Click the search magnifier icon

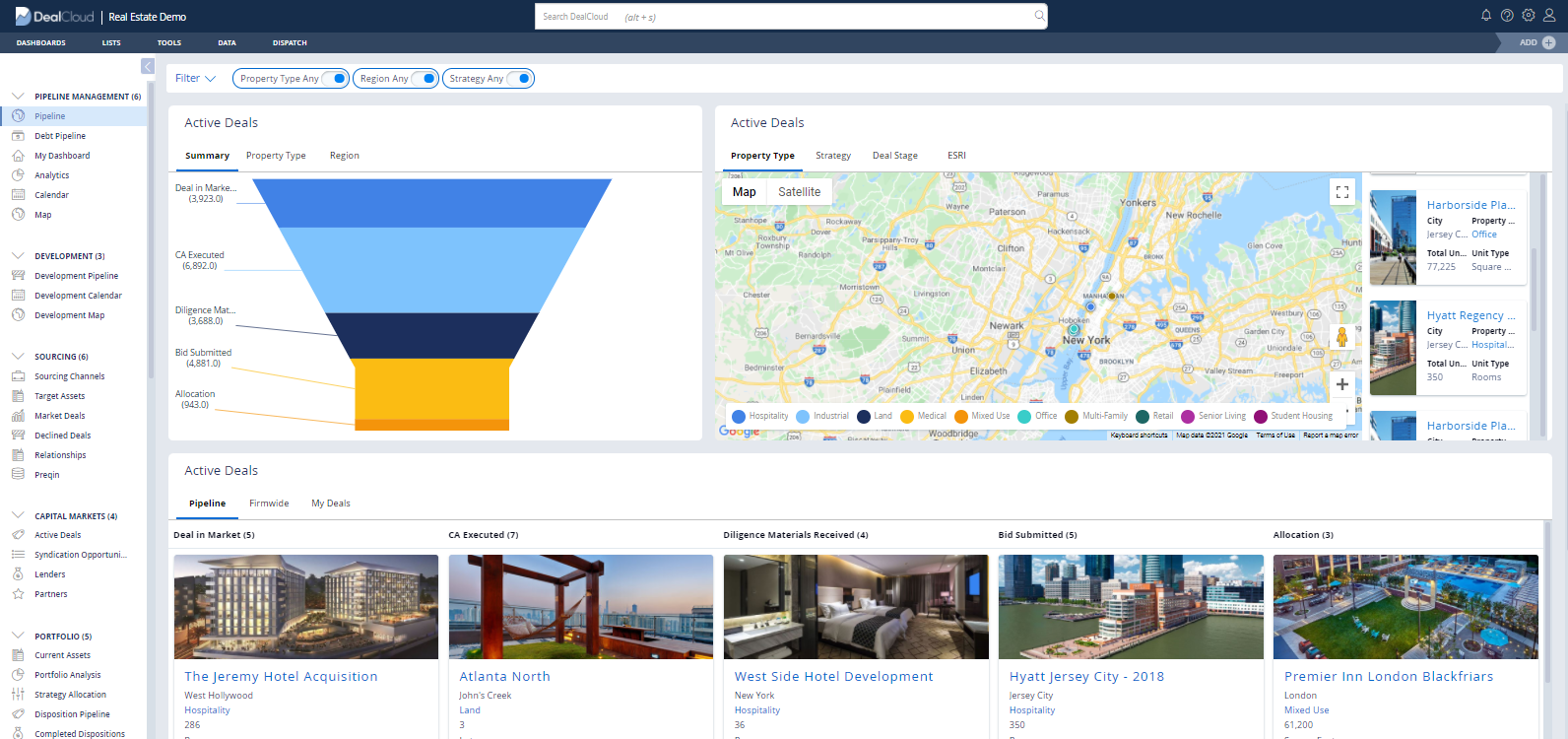(x=1039, y=16)
